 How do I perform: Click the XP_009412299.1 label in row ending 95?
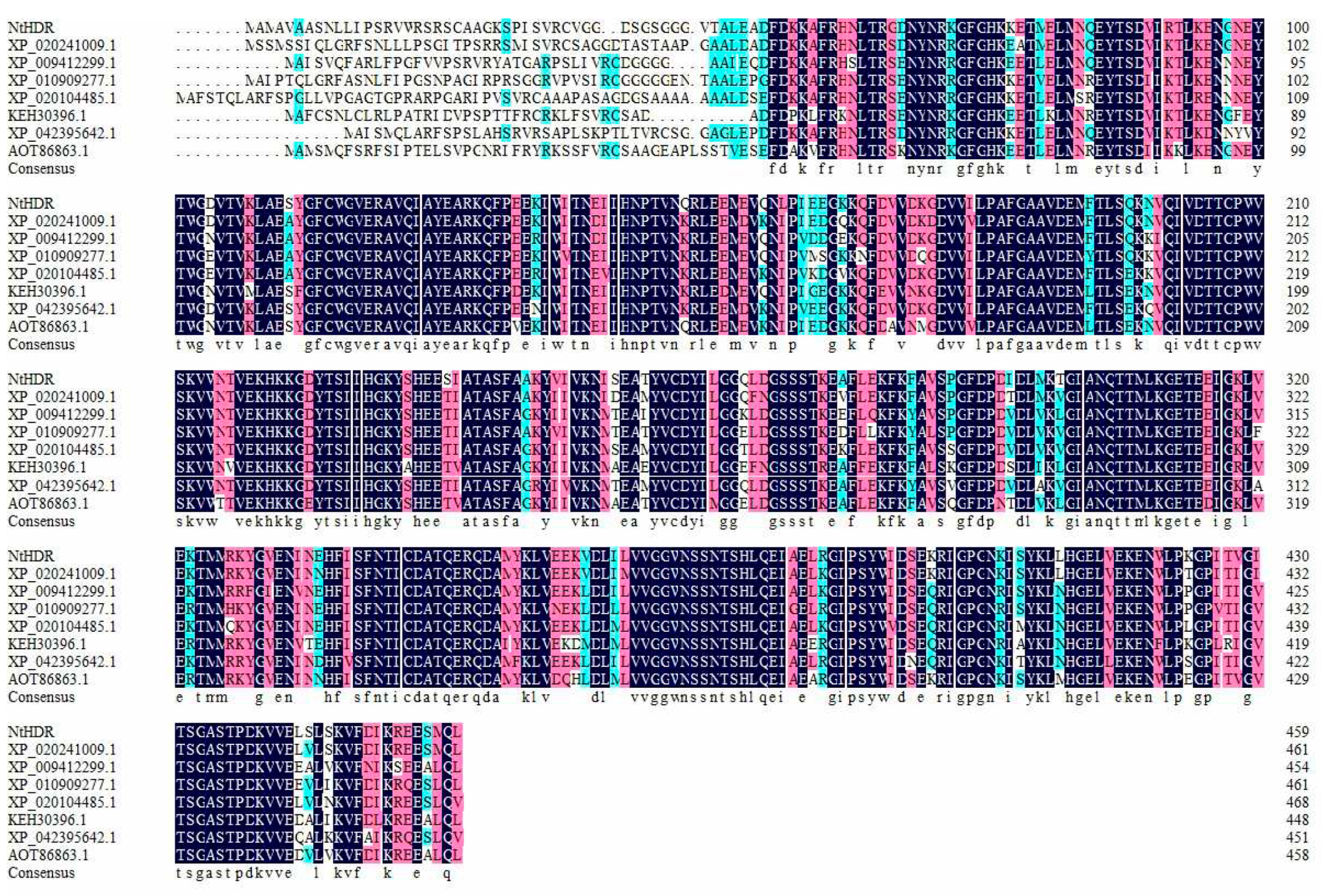tap(61, 63)
